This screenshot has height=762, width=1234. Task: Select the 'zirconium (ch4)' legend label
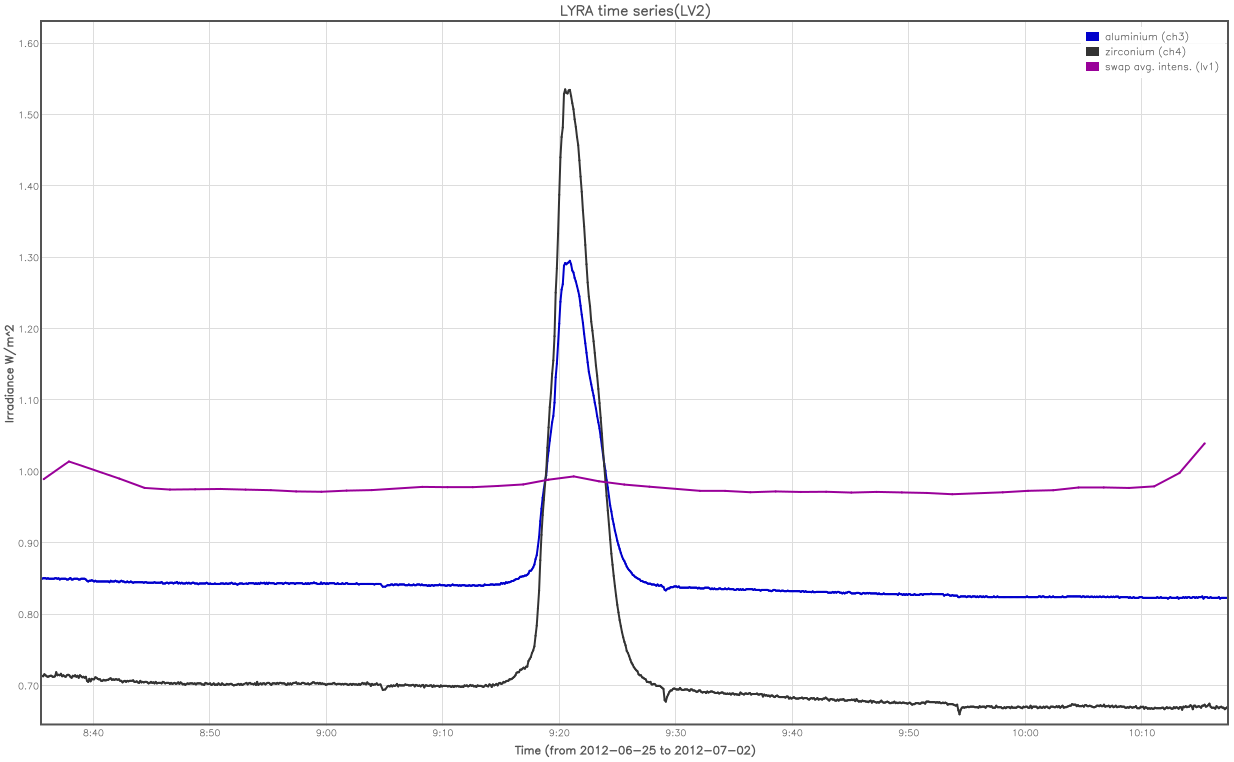1145,51
